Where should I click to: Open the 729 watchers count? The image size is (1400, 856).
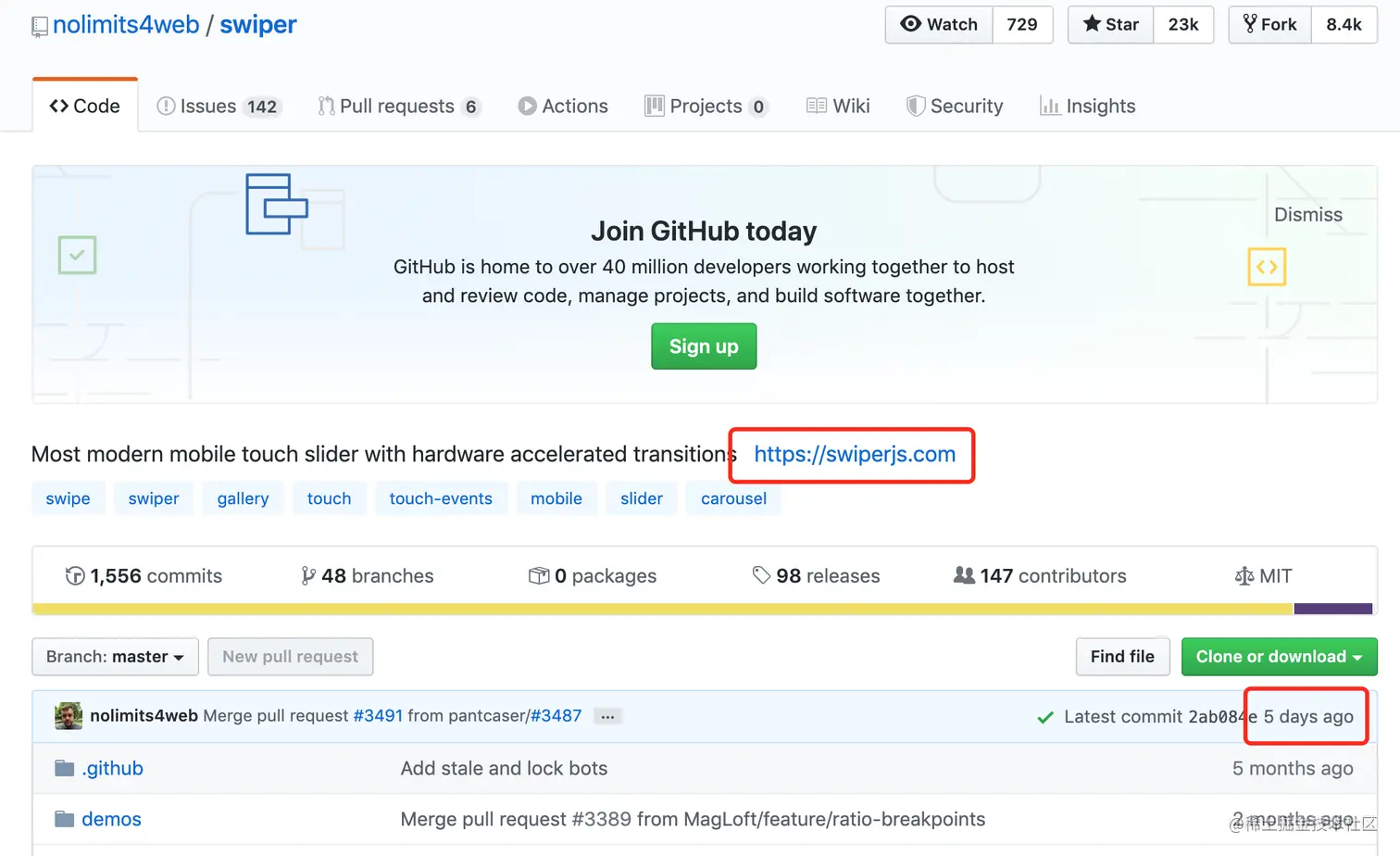point(1022,25)
